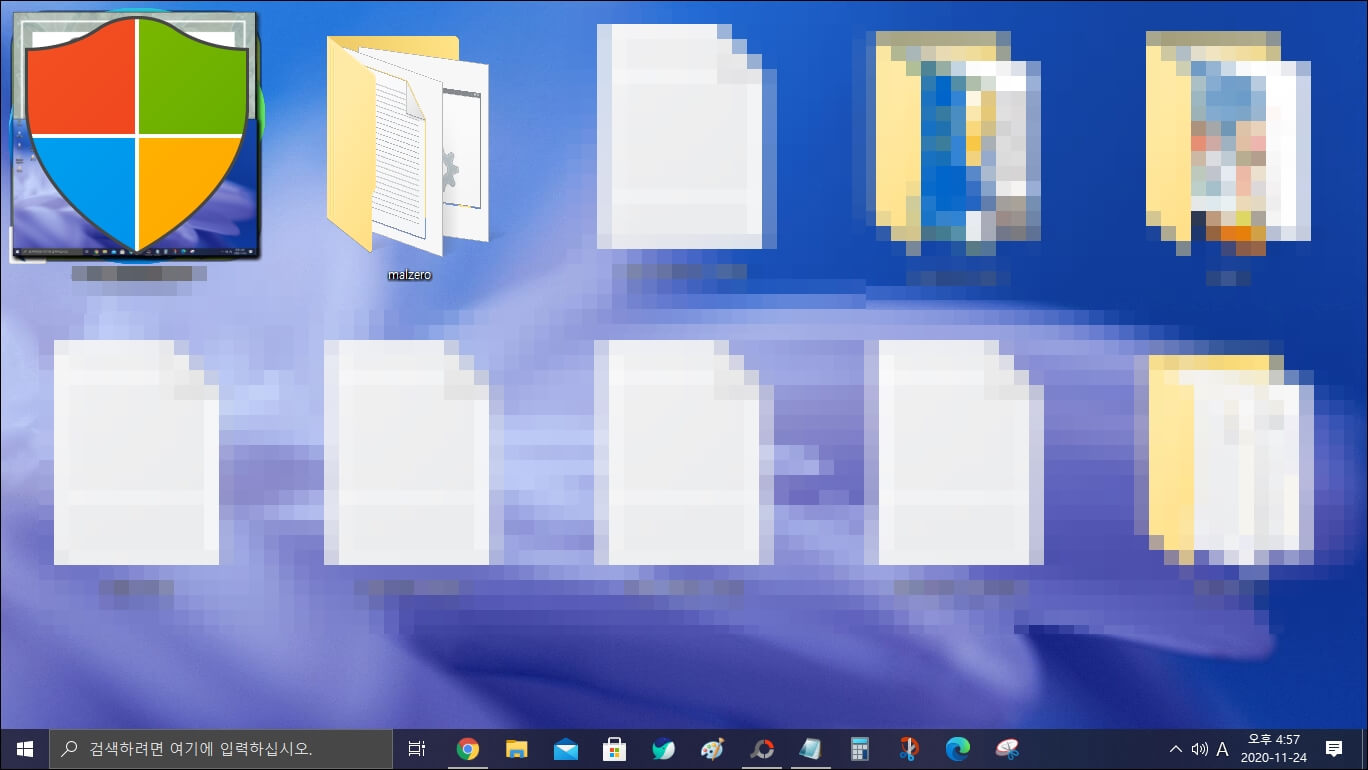Click the colorful ring app taskbar icon
Viewport: 1368px width, 770px height.
(x=762, y=748)
